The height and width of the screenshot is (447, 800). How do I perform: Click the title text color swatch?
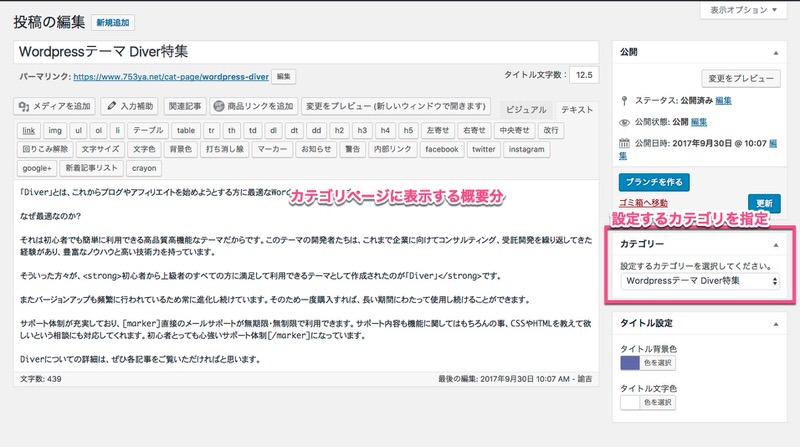click(630, 403)
